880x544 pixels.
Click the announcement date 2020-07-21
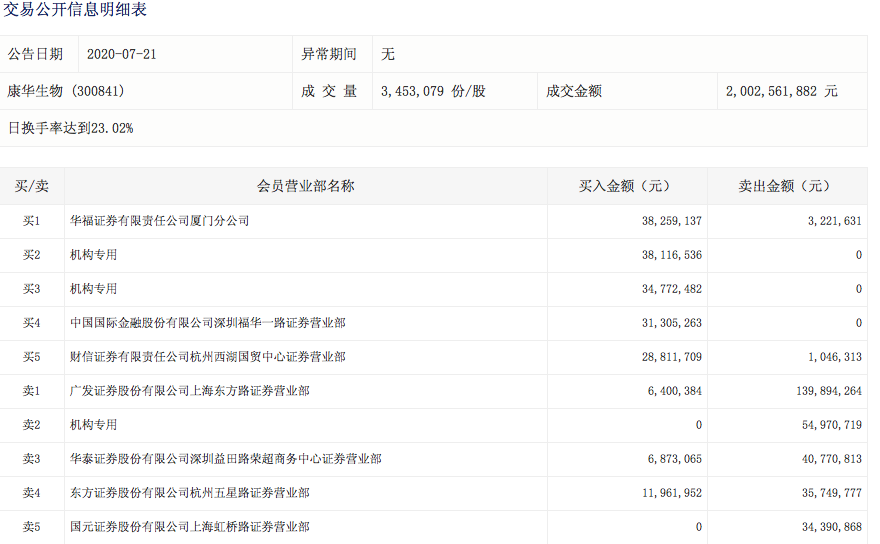121,54
